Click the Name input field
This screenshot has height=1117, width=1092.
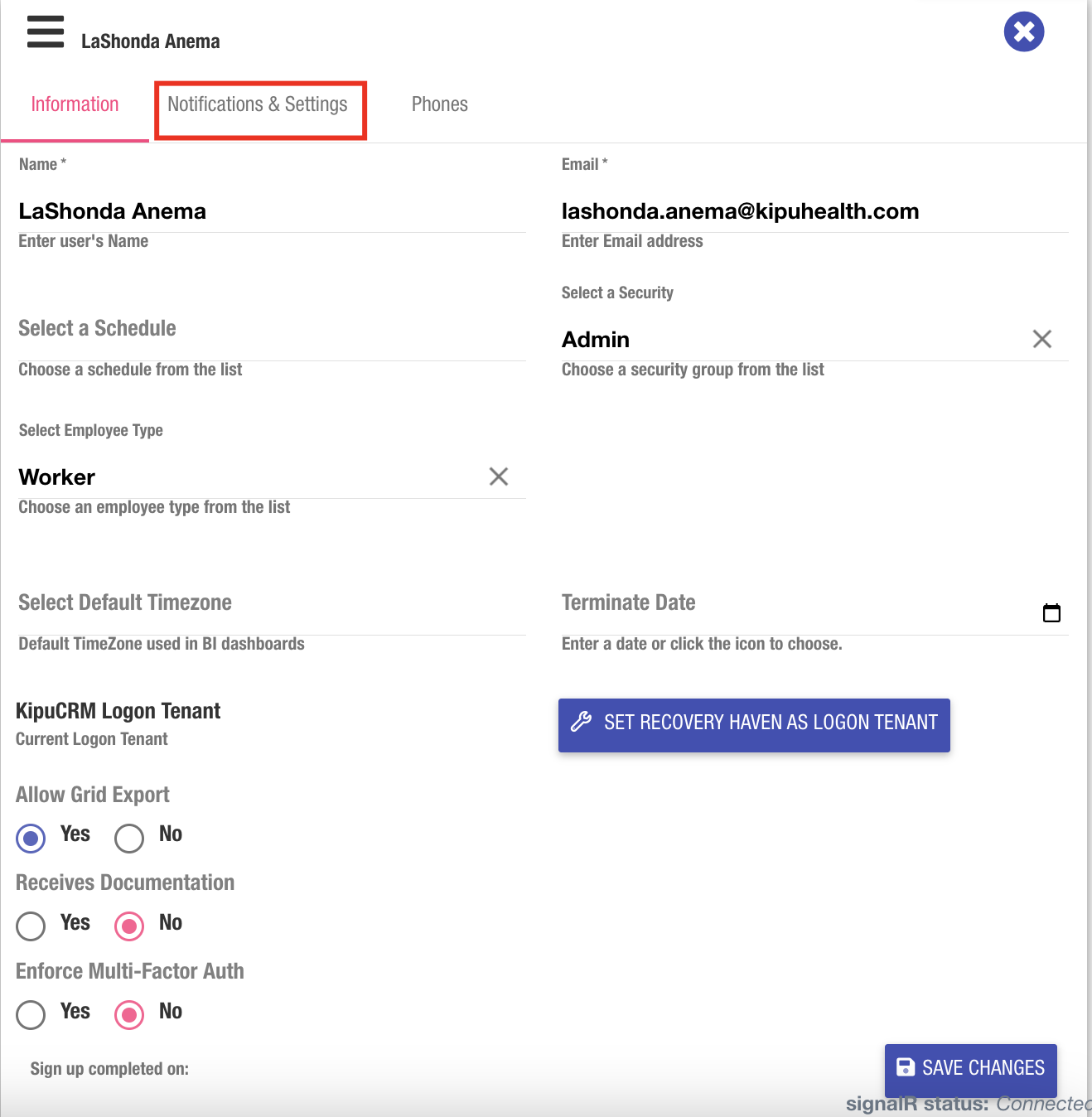coord(271,211)
